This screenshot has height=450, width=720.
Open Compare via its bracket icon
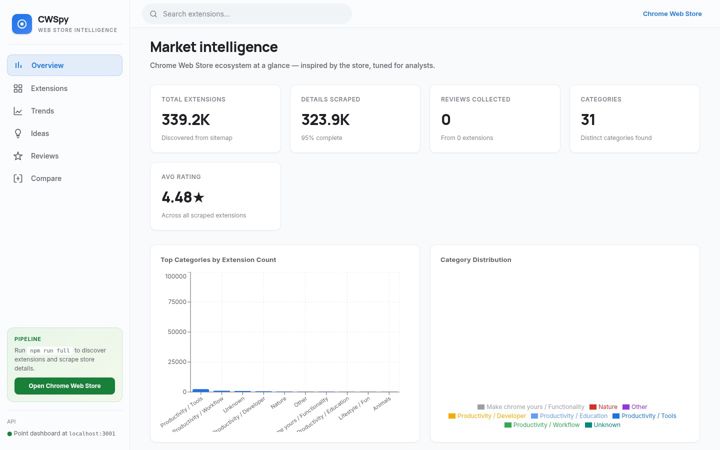18,178
